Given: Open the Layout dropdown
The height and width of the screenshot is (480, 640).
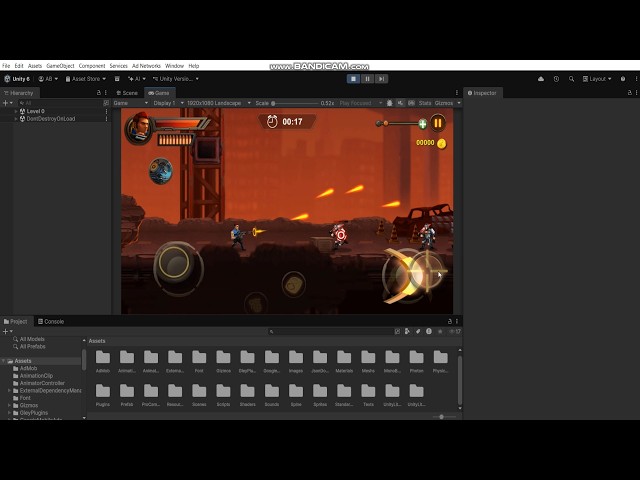Looking at the screenshot, I should click(597, 79).
